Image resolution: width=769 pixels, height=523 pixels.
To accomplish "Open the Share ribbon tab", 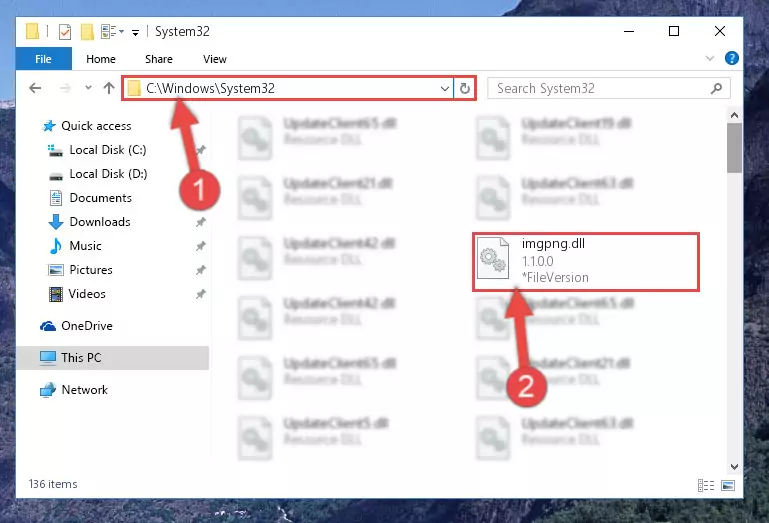I will 158,59.
